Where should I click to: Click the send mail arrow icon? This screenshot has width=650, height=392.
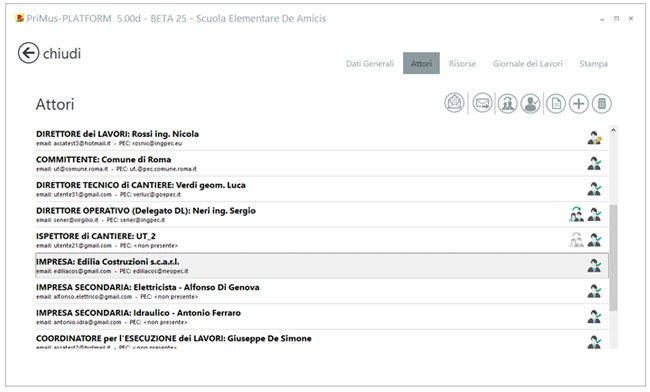[x=482, y=103]
